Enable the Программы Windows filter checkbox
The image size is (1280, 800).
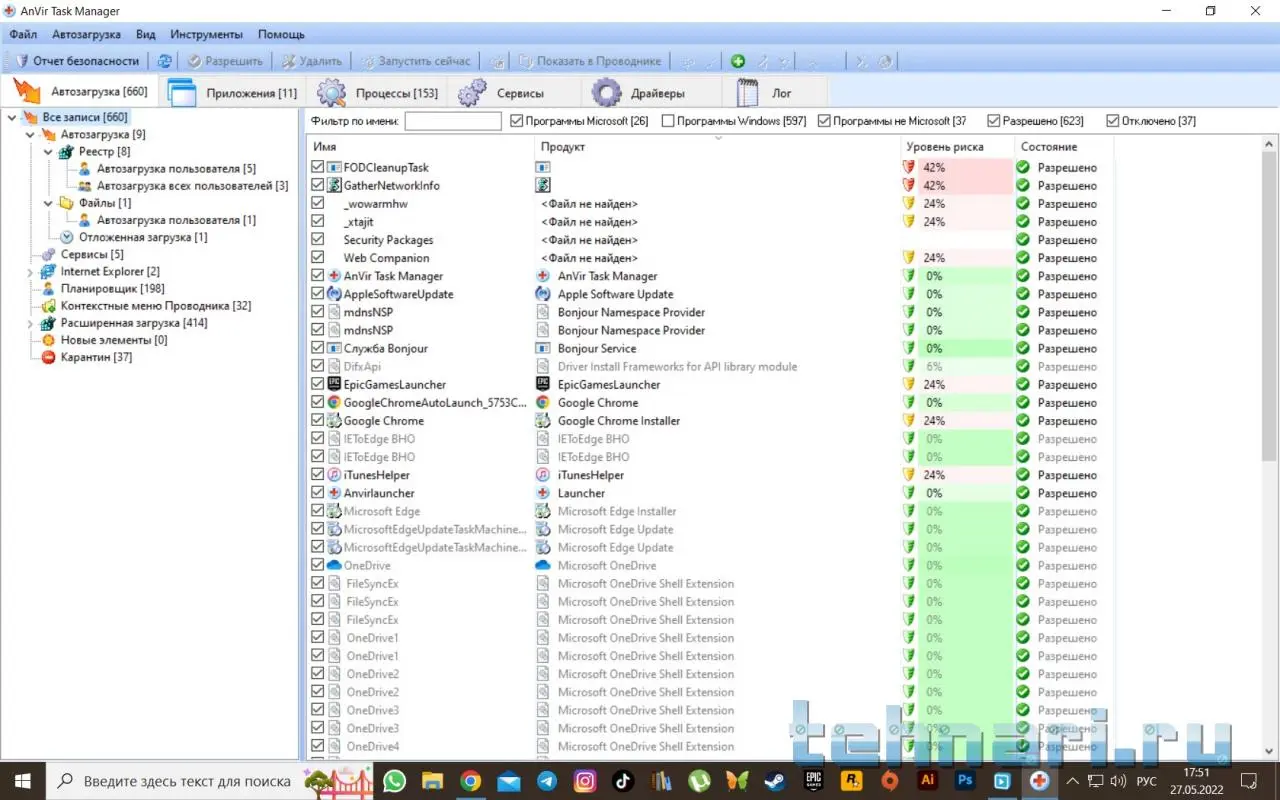[668, 121]
